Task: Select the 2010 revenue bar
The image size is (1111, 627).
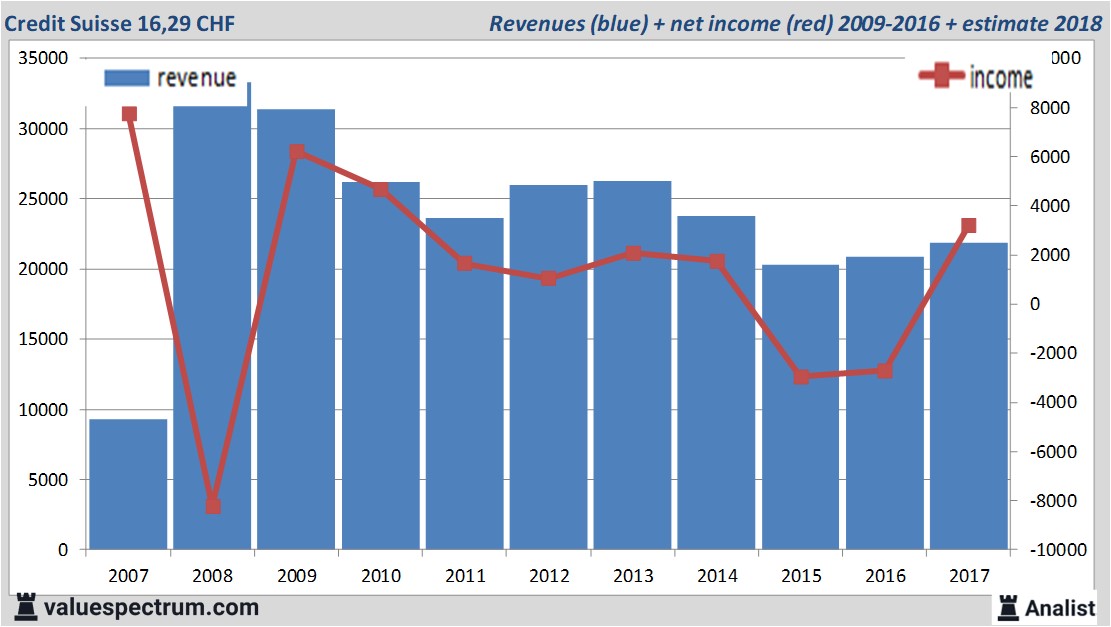Action: pos(380,366)
